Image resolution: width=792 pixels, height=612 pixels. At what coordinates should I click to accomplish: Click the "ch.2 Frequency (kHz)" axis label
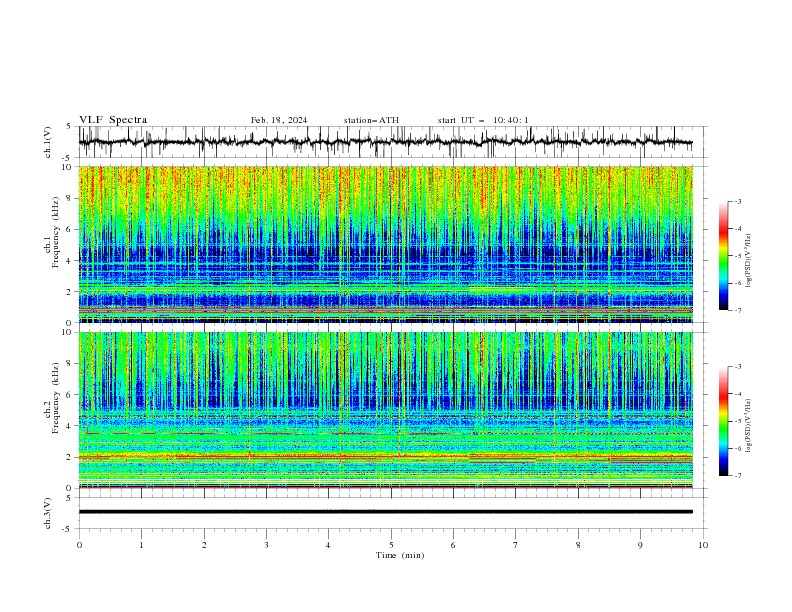[52, 398]
